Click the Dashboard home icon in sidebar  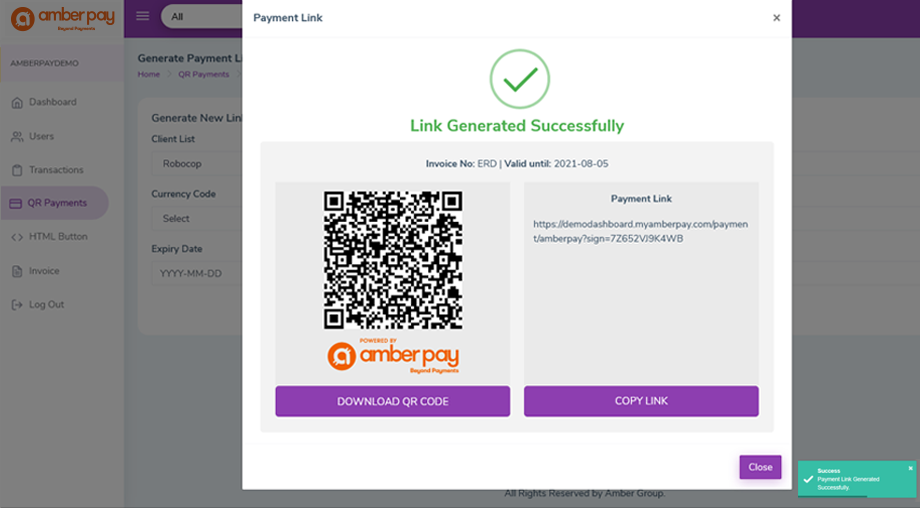coord(17,102)
